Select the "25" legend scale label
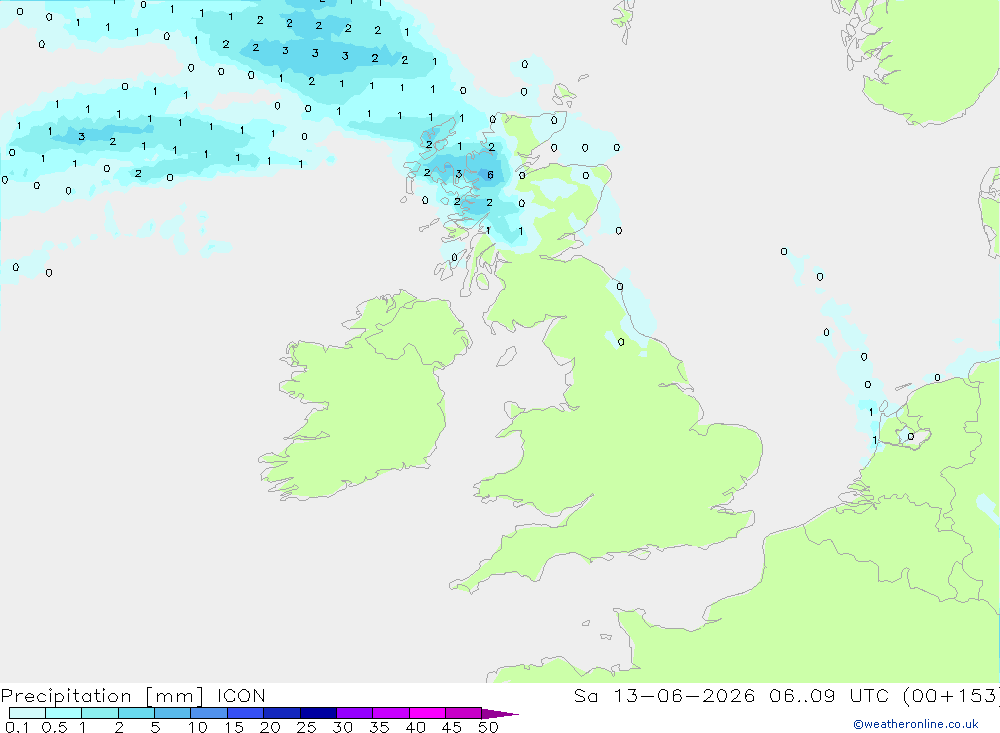Viewport: 1000px width, 733px height. [x=306, y=727]
